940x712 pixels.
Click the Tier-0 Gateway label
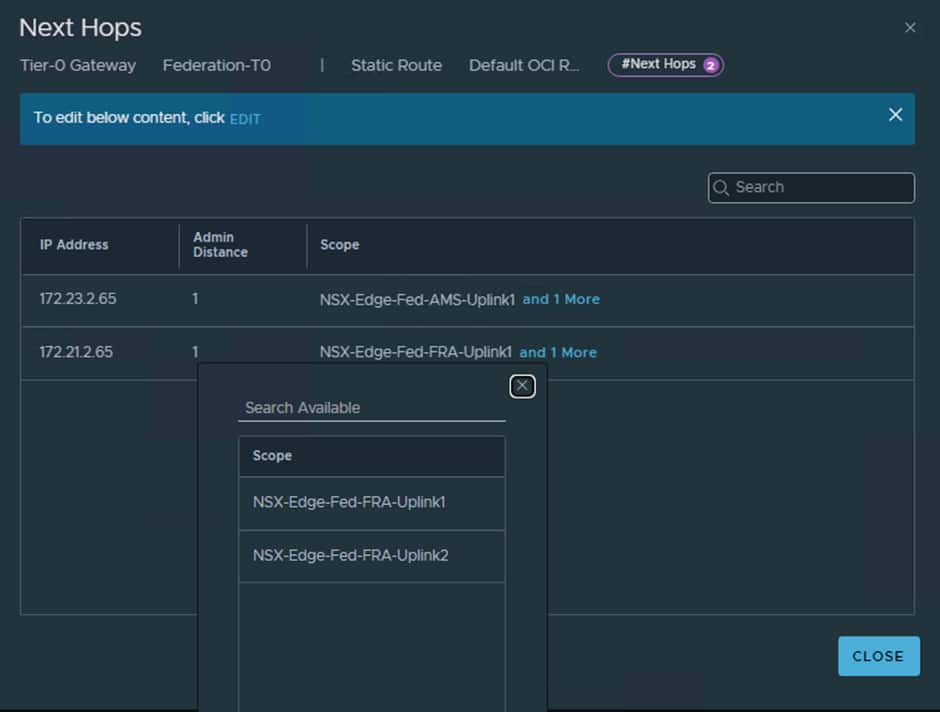point(78,65)
